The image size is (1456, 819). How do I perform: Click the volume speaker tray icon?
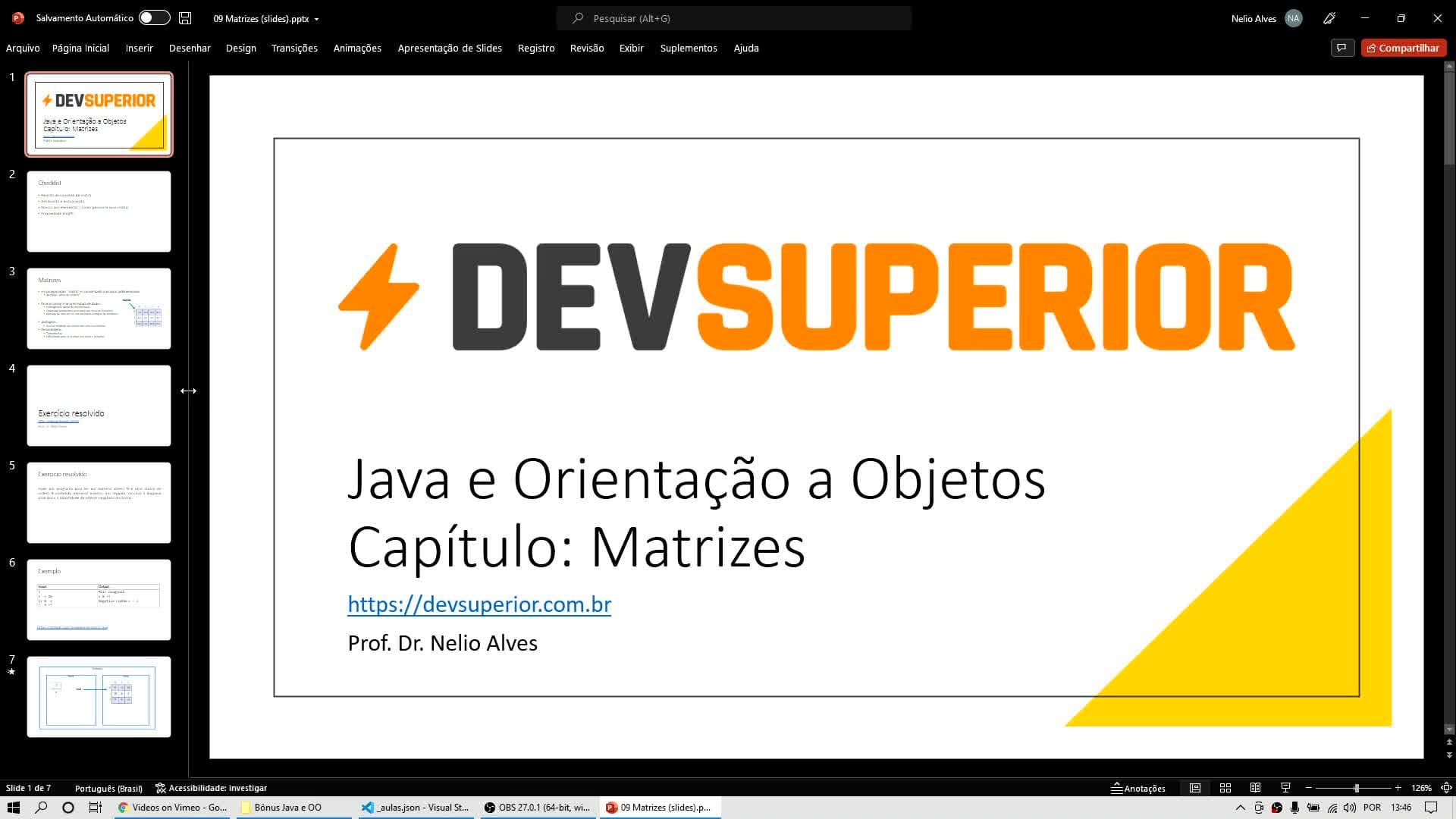tap(1350, 808)
